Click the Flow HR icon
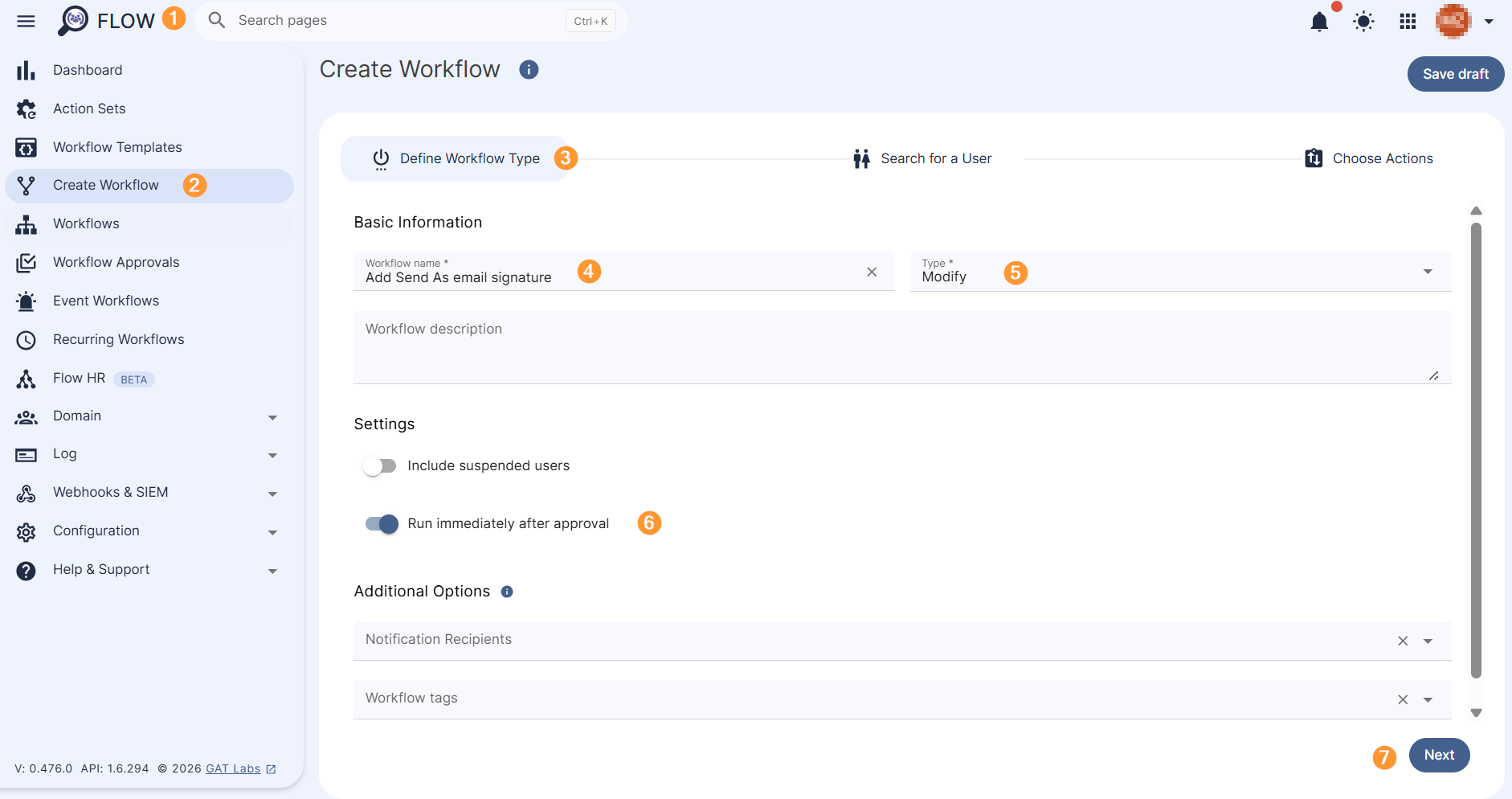 (26, 379)
